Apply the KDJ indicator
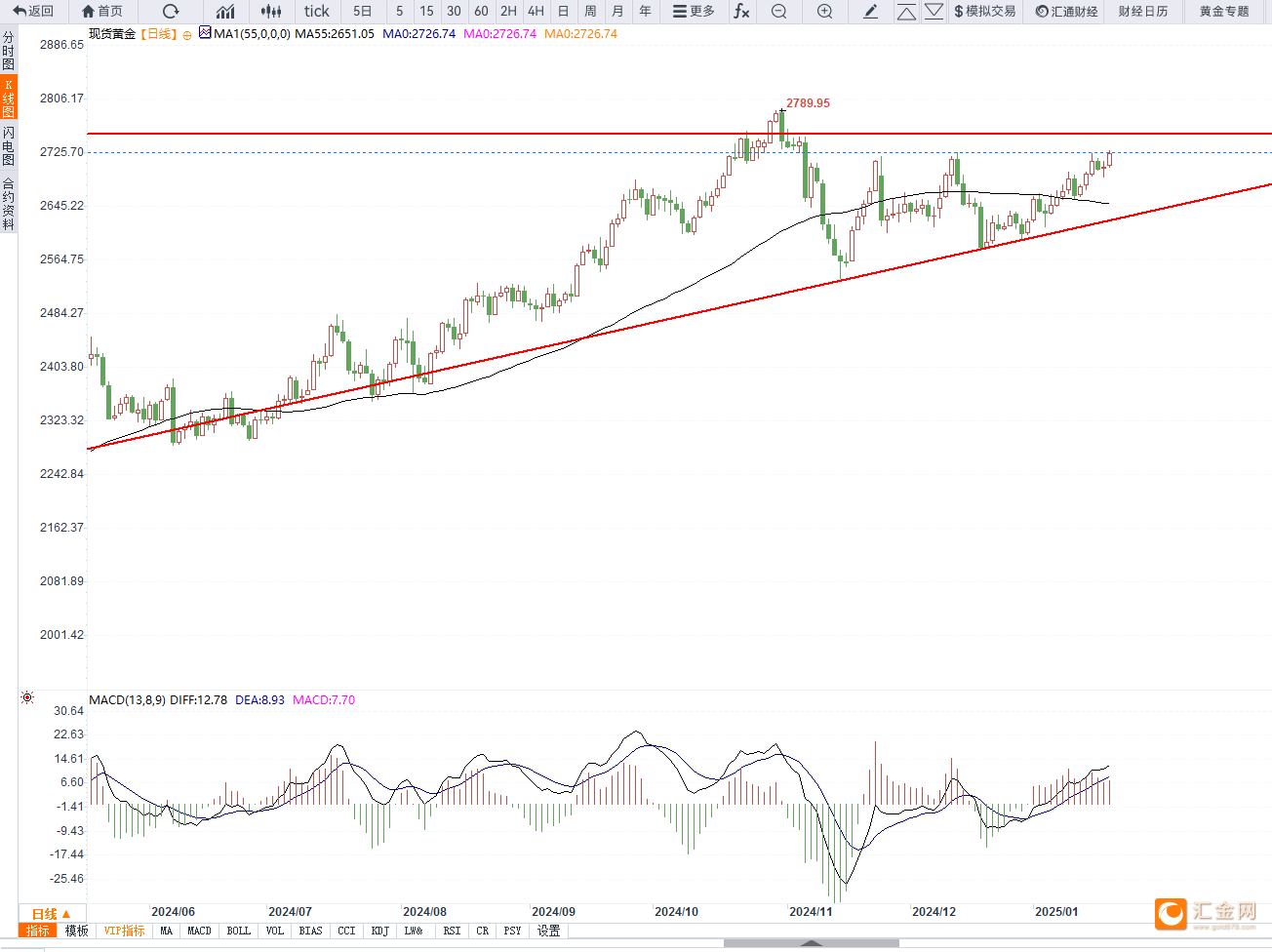Screen dimensions: 1272x952 [x=380, y=931]
